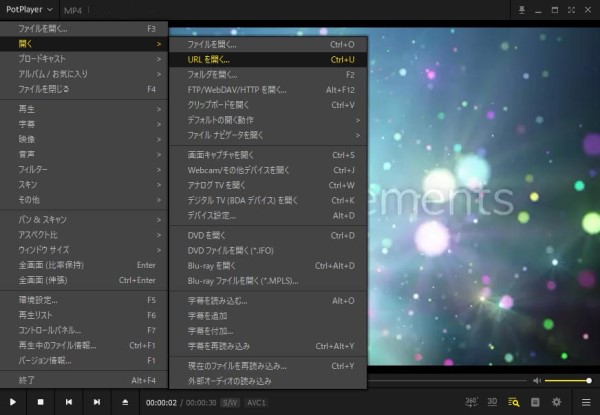Select ファイルを閉じる menu item
The width and height of the screenshot is (600, 415).
84,89
